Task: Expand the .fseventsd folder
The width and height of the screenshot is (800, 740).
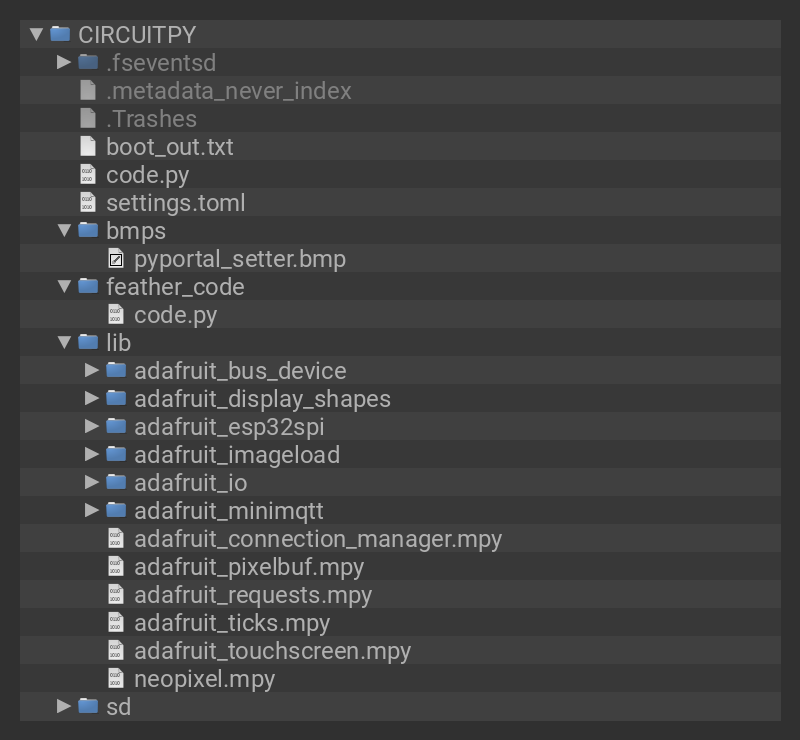Action: 64,63
